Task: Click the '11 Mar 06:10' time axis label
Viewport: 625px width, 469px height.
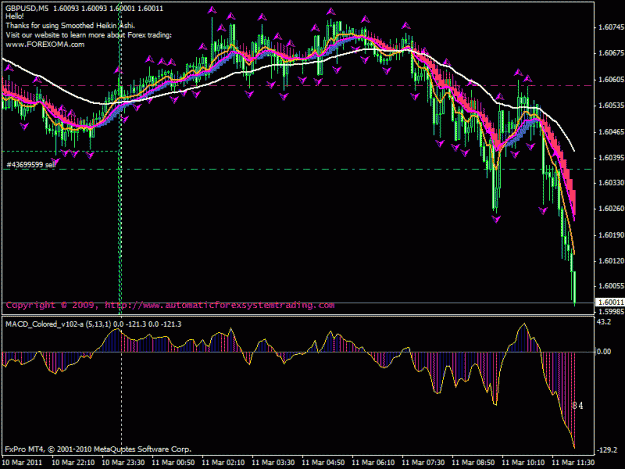Action: coord(373,463)
